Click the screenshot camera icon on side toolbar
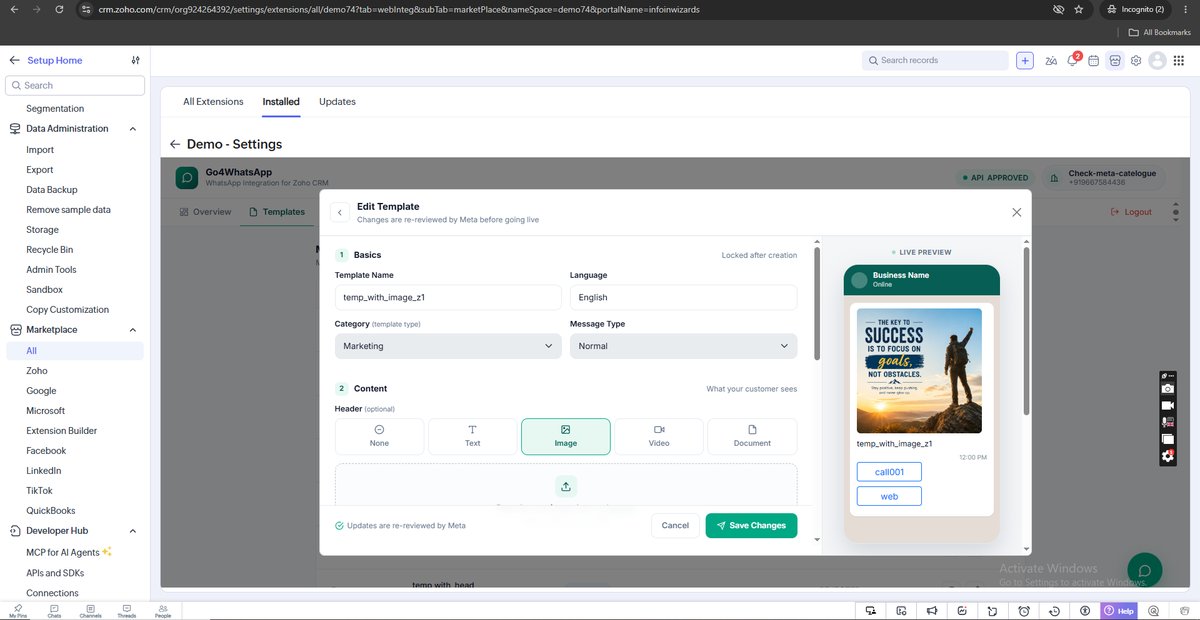The width and height of the screenshot is (1200, 620). tap(1167, 388)
